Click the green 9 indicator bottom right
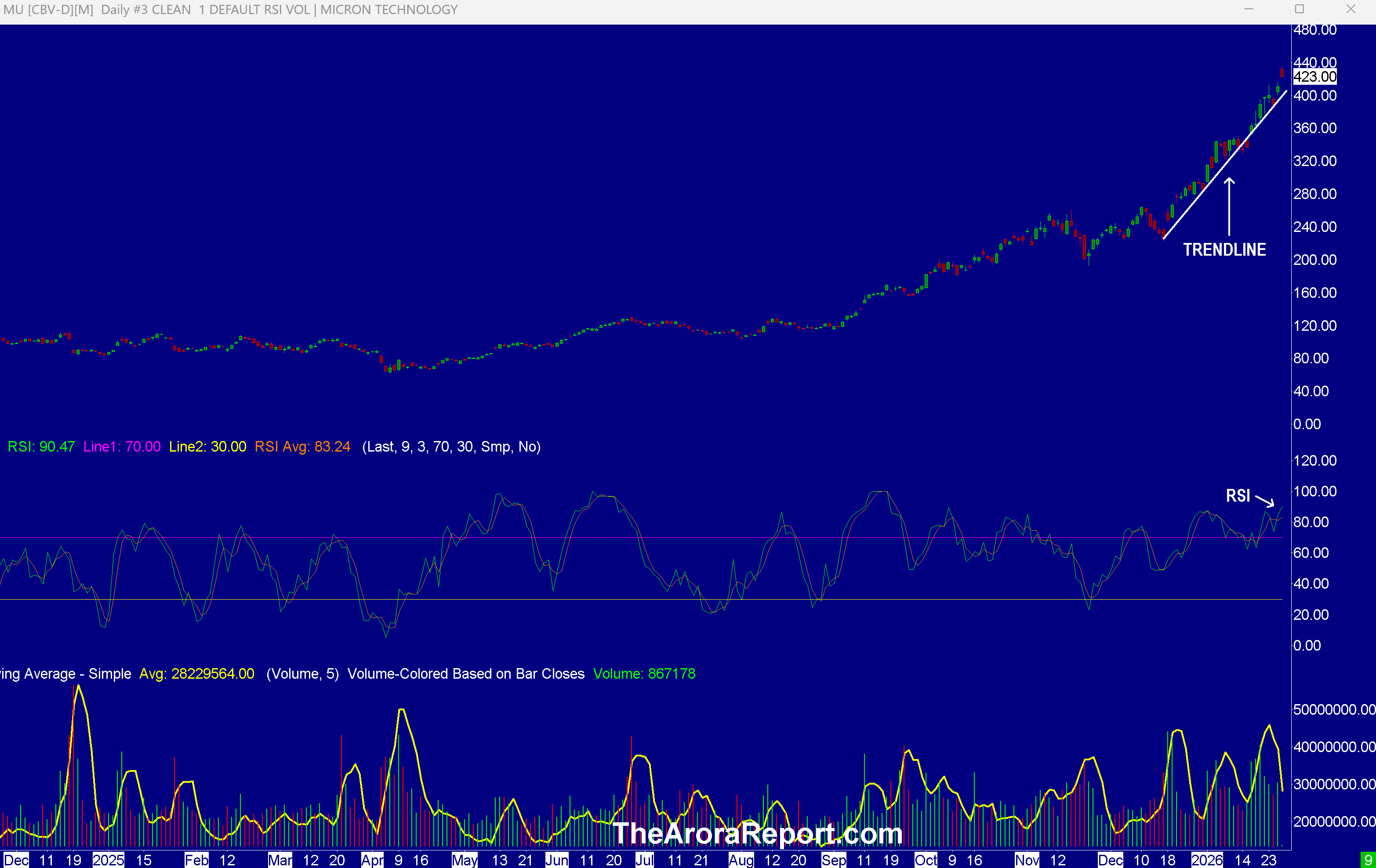The image size is (1376, 868). click(x=1368, y=860)
